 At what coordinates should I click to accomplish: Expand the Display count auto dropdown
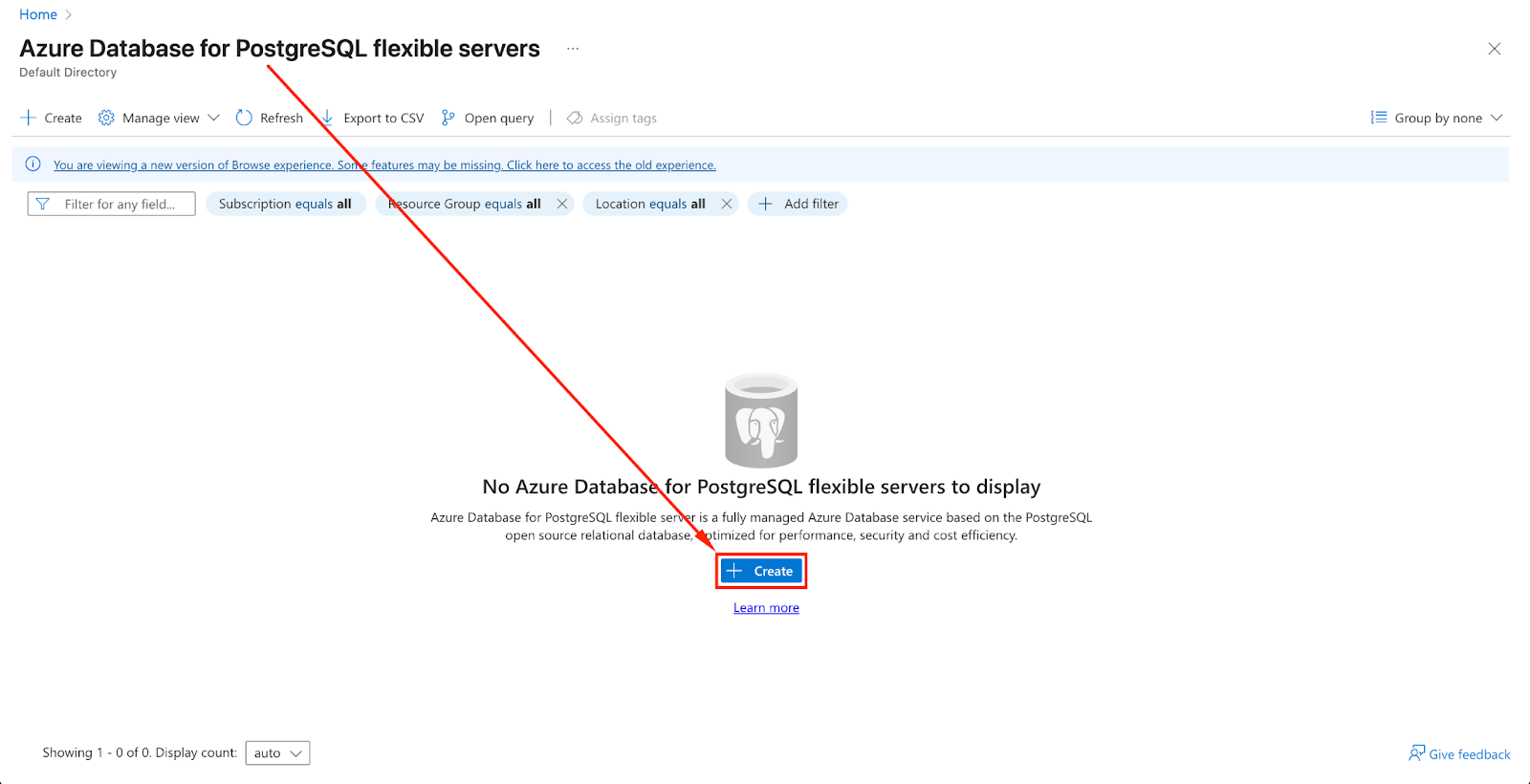pyautogui.click(x=277, y=753)
